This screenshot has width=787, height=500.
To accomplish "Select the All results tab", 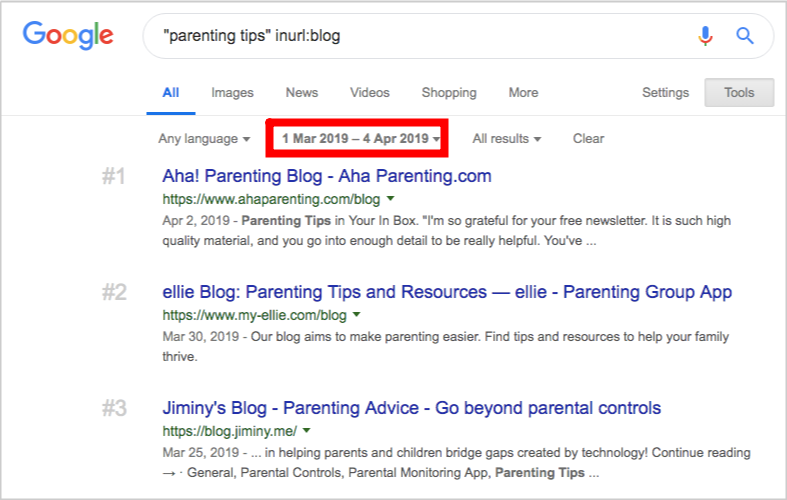I will tap(171, 93).
